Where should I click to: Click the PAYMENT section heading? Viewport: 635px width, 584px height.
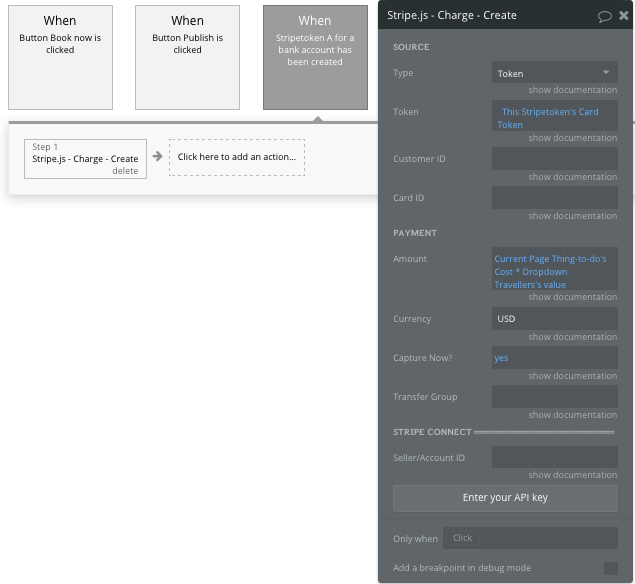click(415, 233)
